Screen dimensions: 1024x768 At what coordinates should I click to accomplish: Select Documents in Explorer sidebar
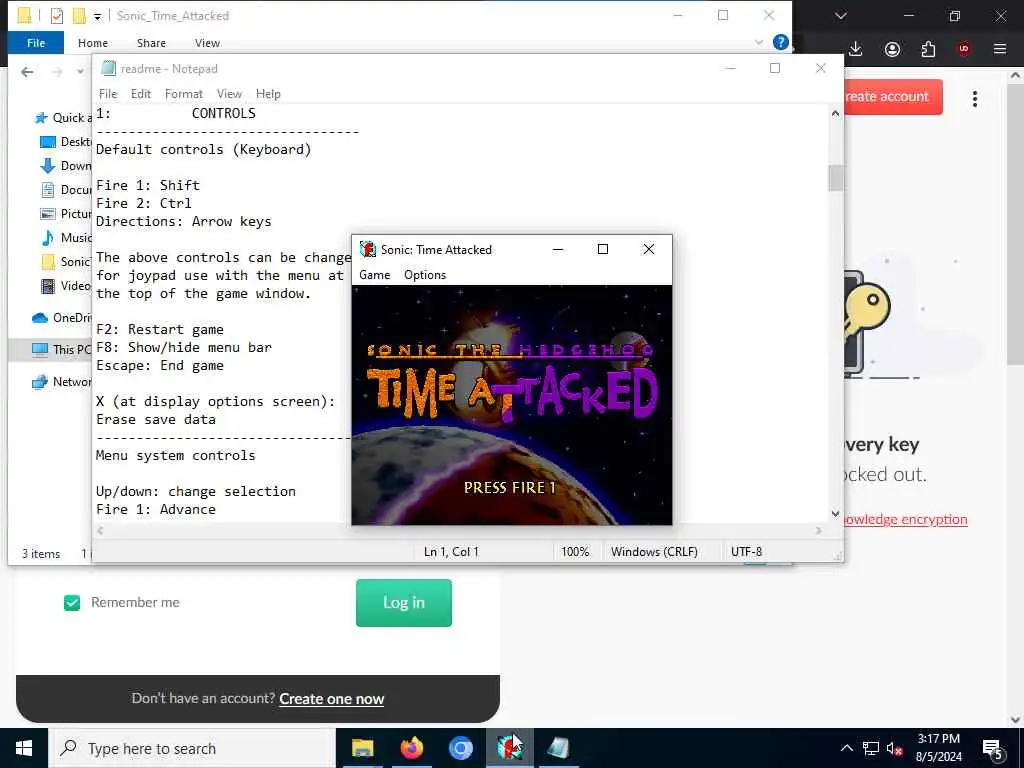65,190
